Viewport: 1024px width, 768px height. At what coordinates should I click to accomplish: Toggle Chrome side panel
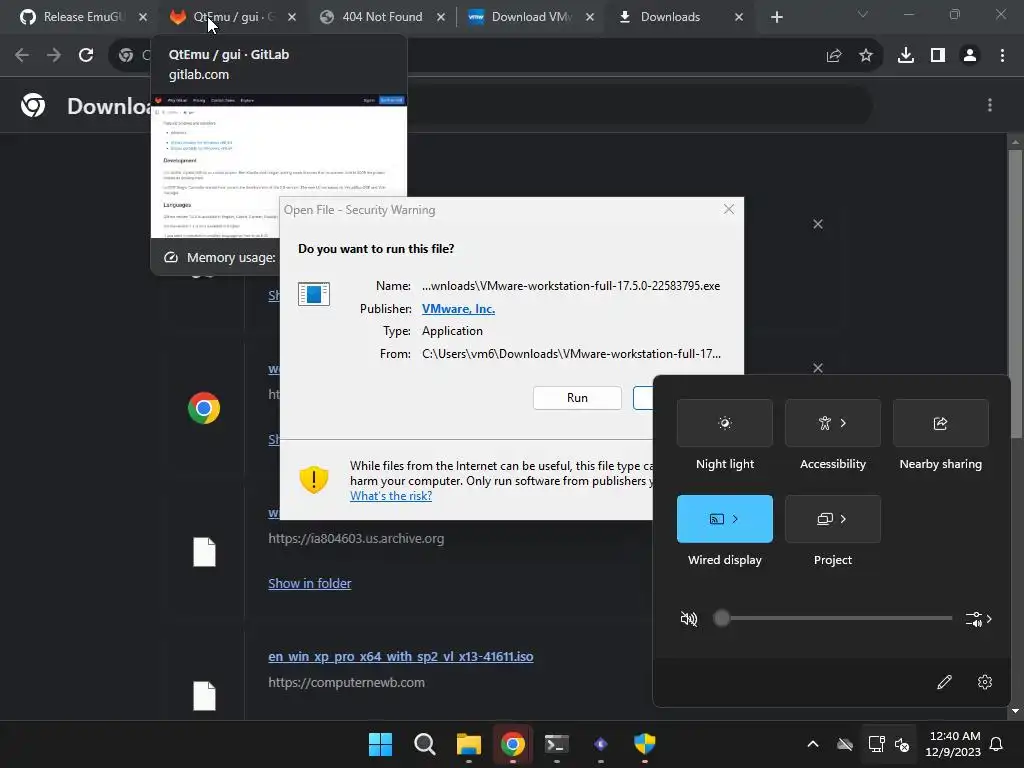click(938, 56)
